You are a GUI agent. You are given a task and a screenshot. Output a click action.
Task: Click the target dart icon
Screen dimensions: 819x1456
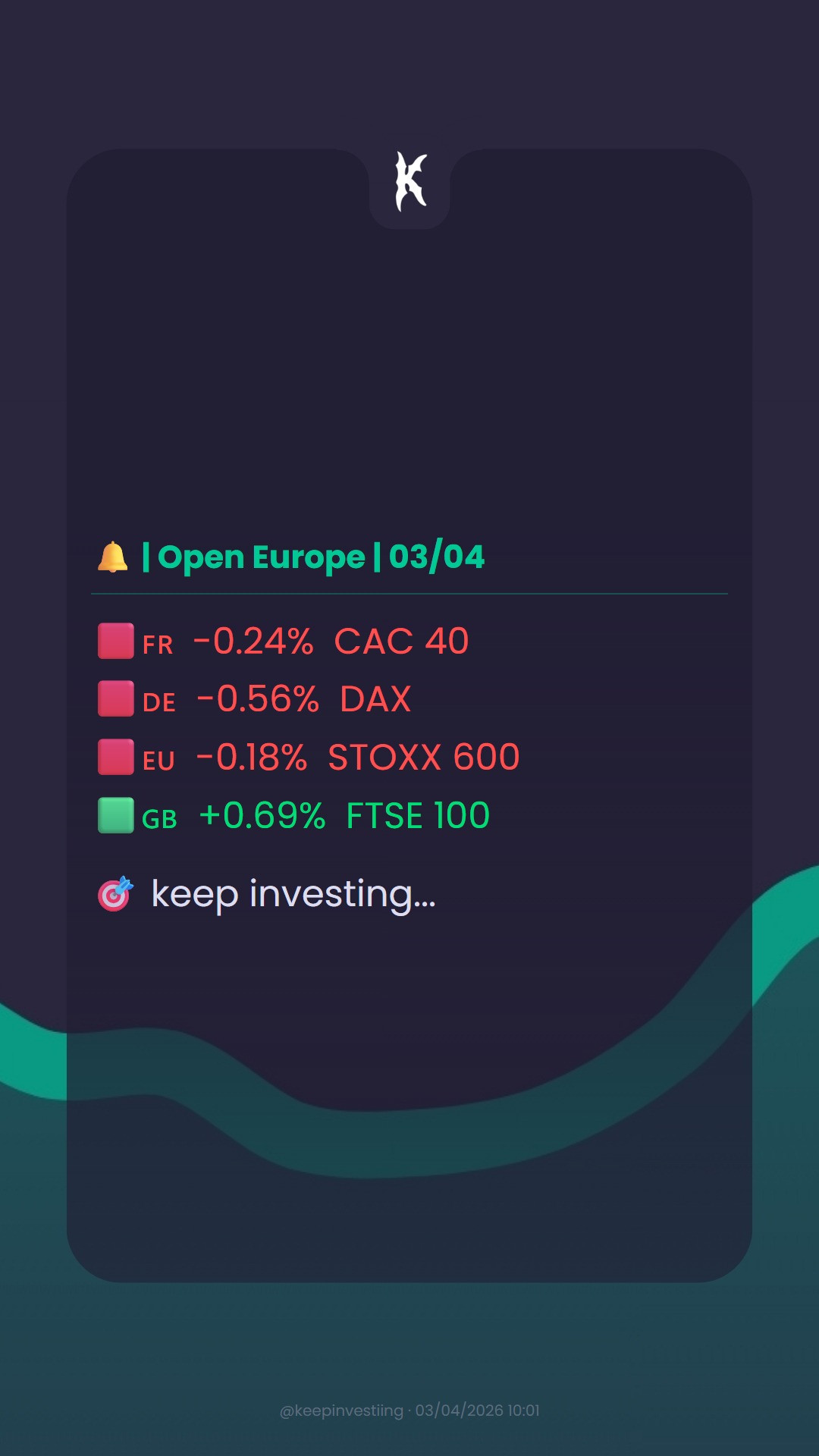pos(115,894)
